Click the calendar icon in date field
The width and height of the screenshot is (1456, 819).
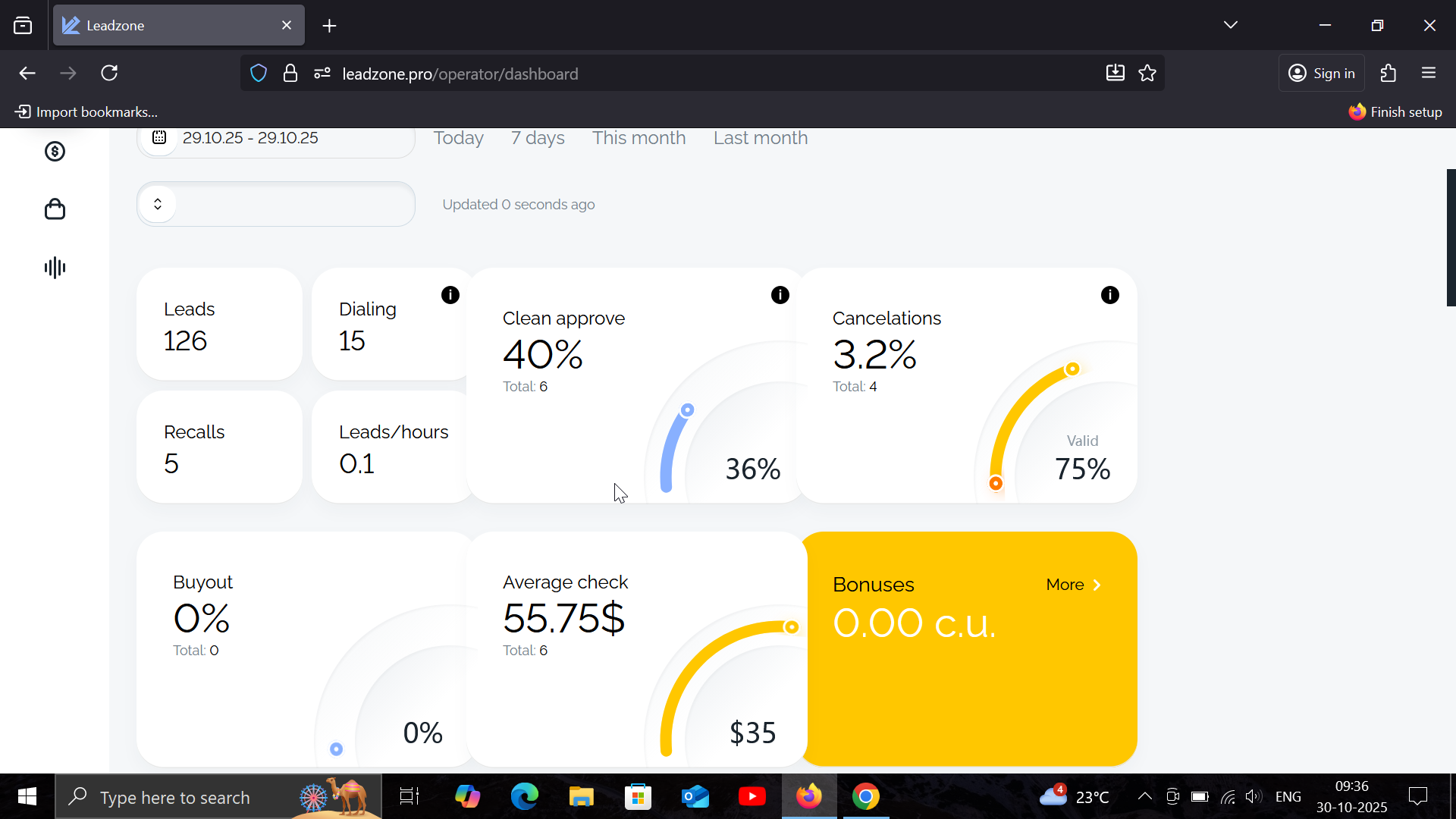(x=159, y=138)
